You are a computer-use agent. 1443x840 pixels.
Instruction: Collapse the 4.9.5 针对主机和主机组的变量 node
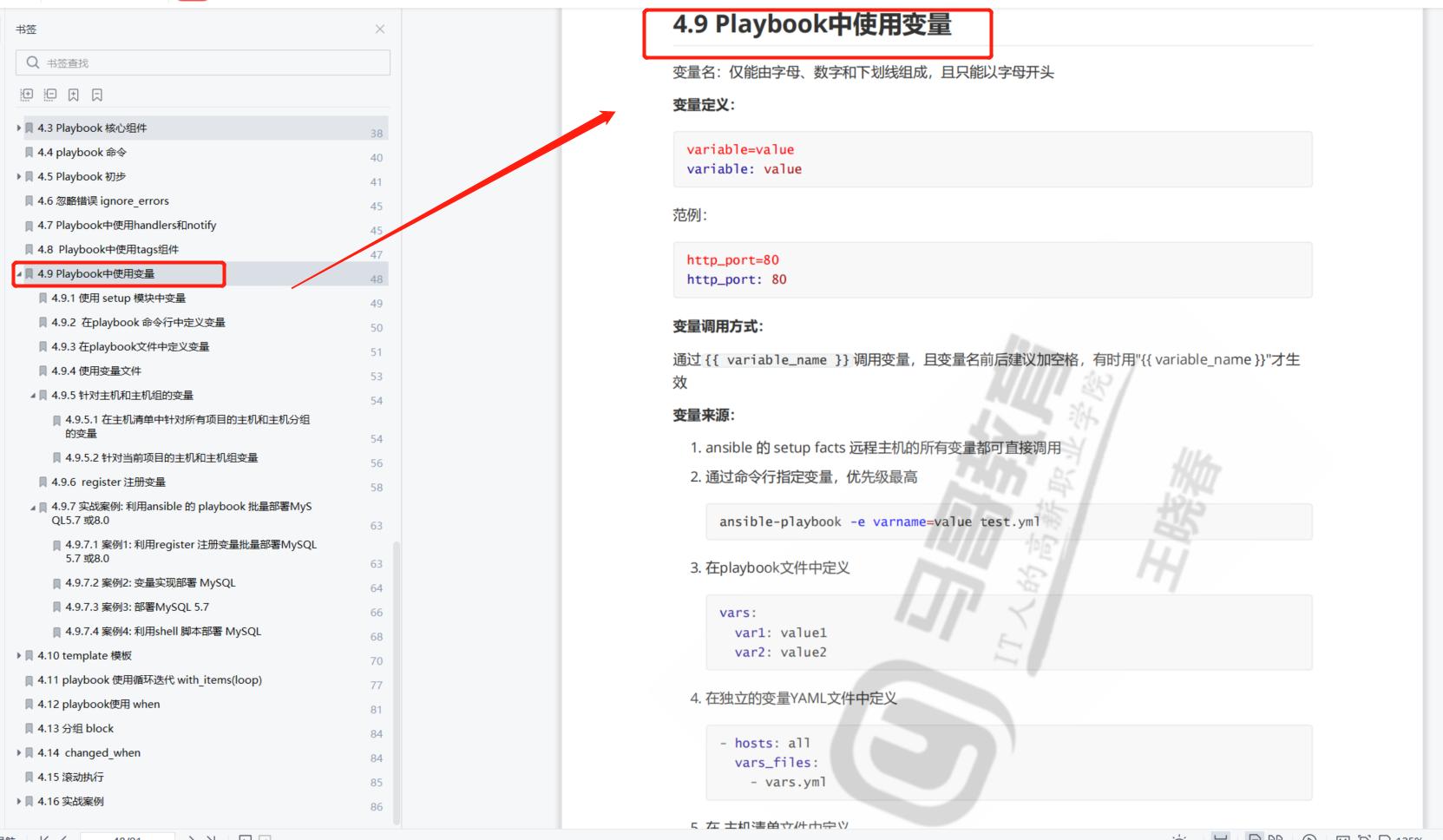pos(33,396)
